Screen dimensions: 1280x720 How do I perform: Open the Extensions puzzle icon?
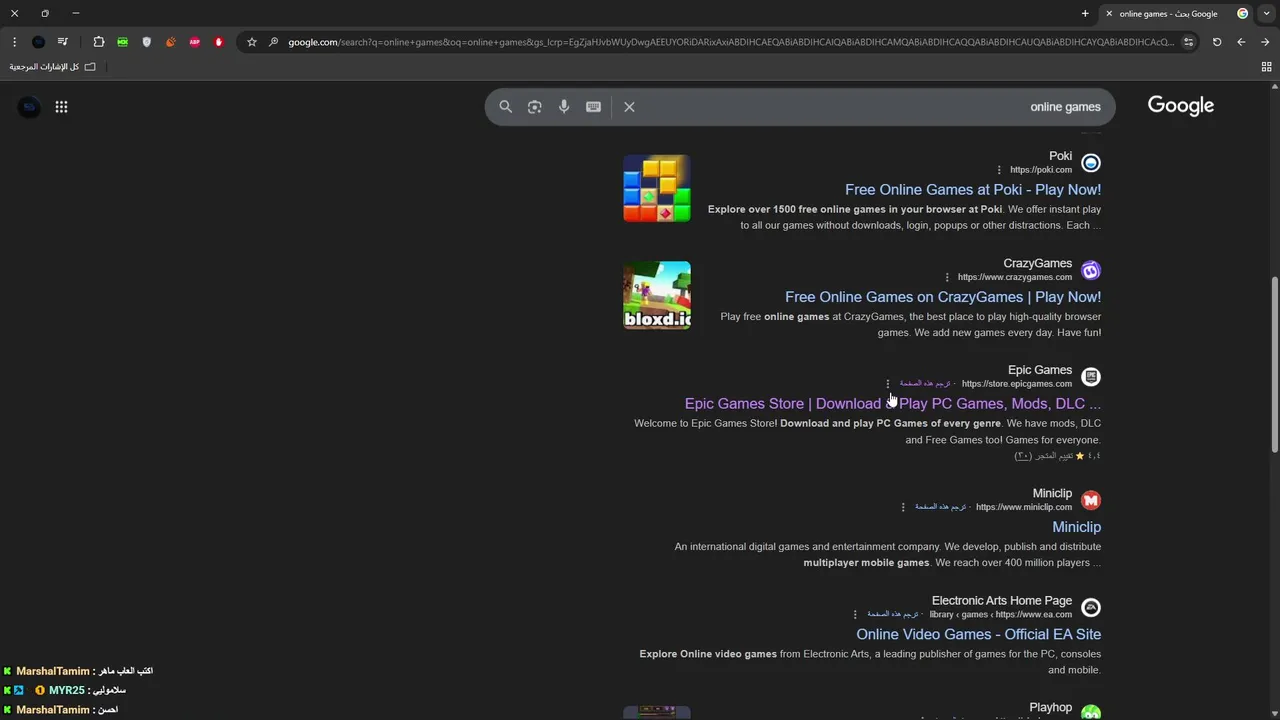click(x=98, y=42)
